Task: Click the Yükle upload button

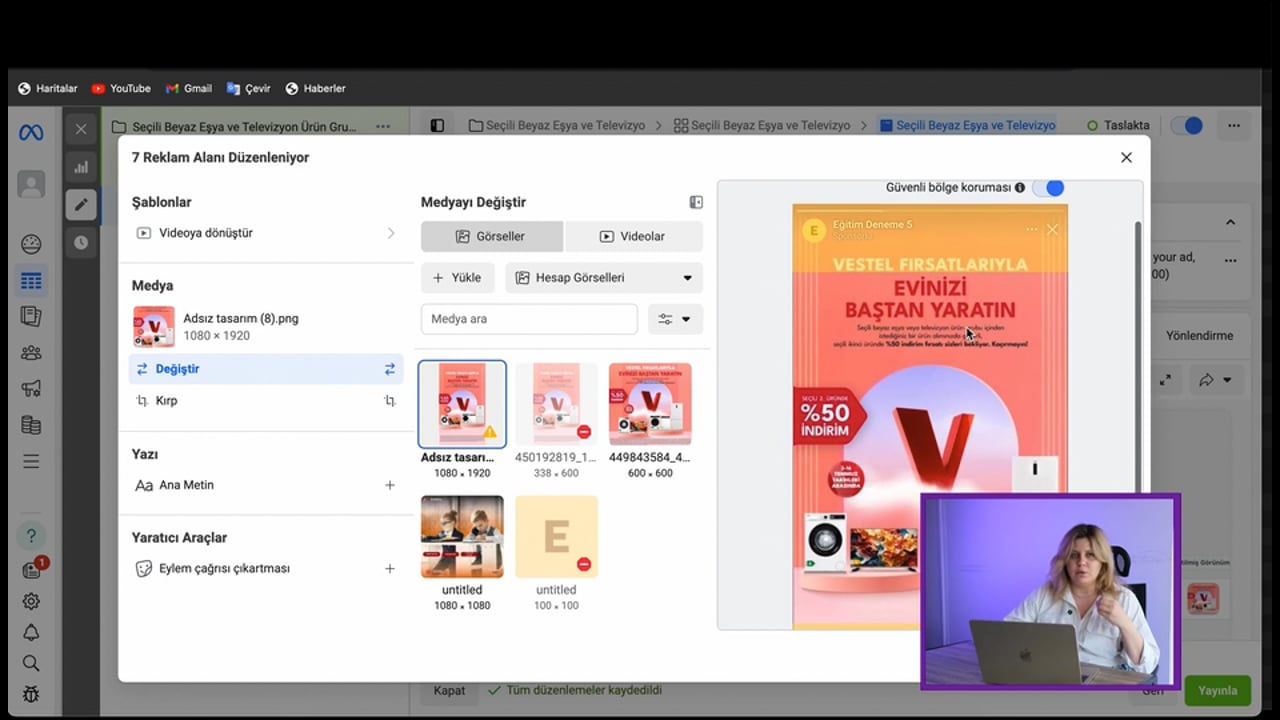Action: click(457, 278)
